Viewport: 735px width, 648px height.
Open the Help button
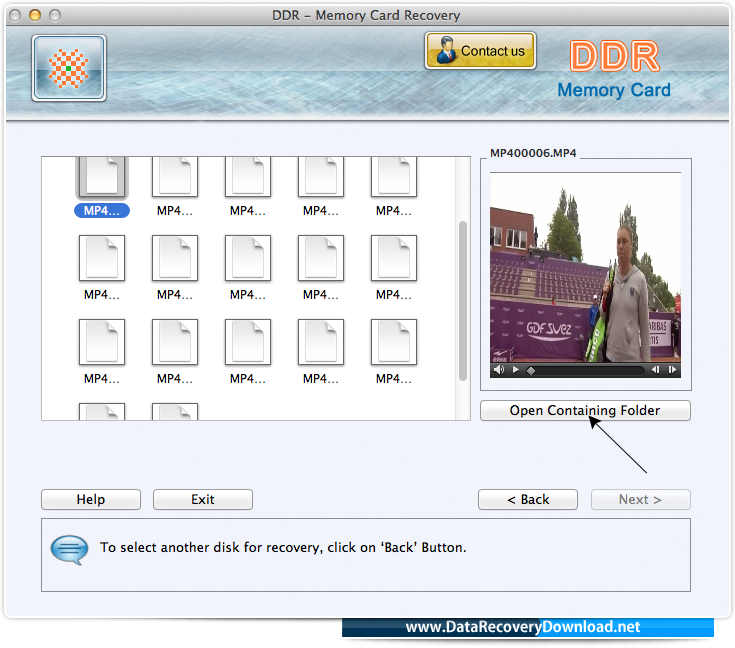[x=91, y=499]
